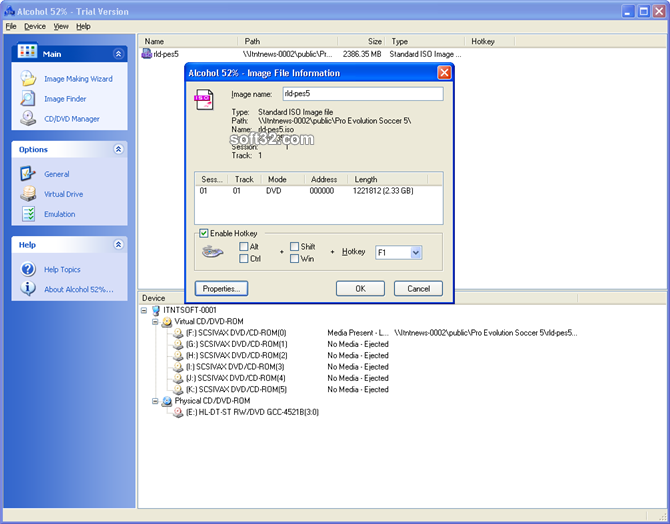Open the Help menu
Viewport: 670px width, 524px height.
point(83,26)
